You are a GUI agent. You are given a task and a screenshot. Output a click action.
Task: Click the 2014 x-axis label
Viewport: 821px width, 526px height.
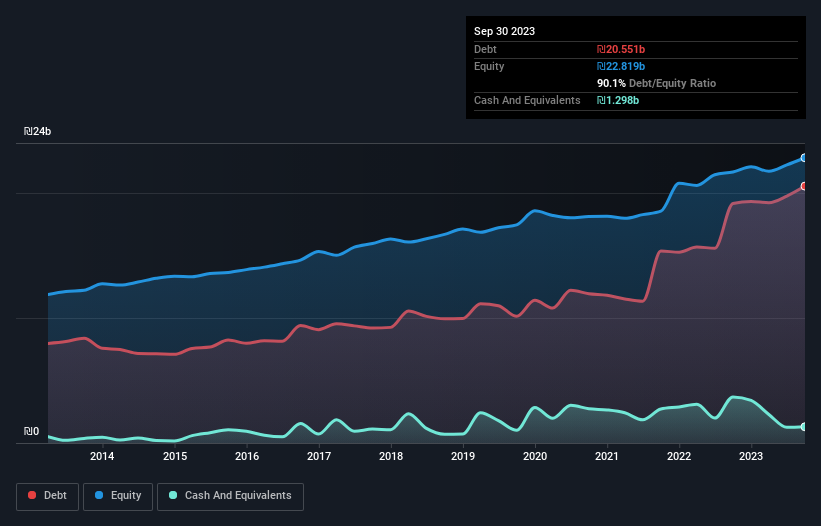click(x=102, y=456)
